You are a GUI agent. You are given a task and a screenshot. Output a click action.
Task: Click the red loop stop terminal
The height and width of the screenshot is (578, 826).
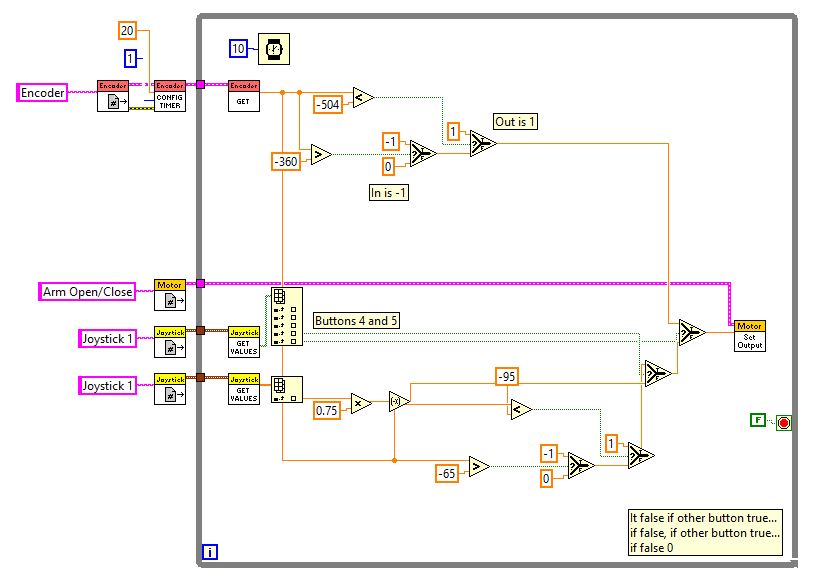pos(782,422)
